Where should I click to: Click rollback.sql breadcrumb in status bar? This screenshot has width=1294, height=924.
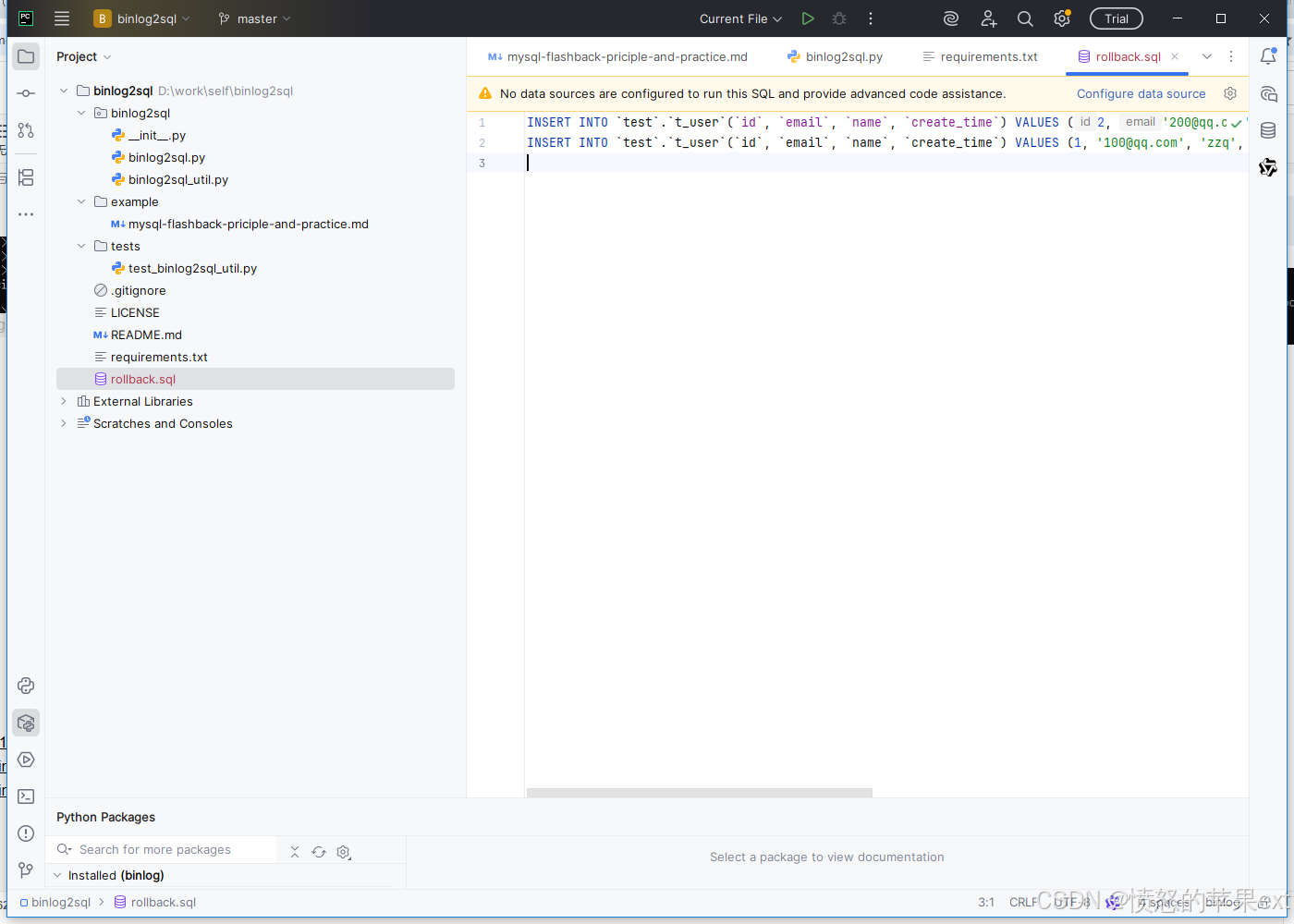coord(155,902)
